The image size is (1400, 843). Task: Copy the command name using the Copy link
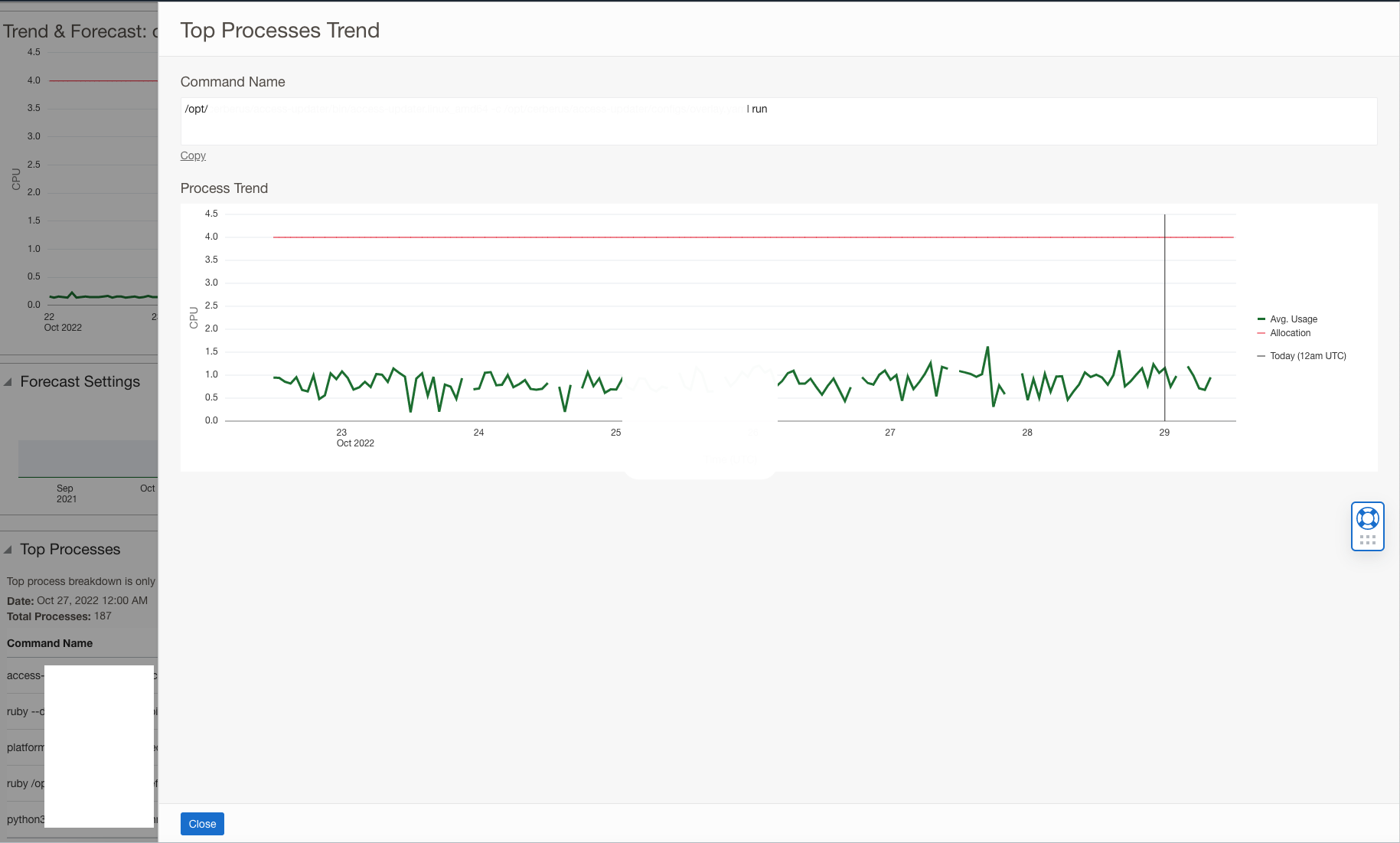pos(192,155)
